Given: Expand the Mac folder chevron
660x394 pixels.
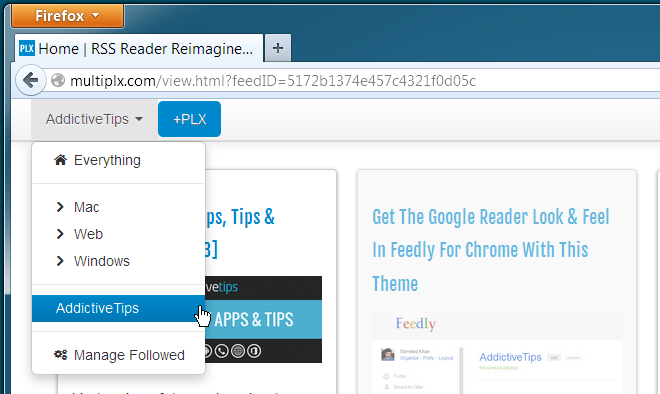Looking at the screenshot, I should [x=60, y=207].
